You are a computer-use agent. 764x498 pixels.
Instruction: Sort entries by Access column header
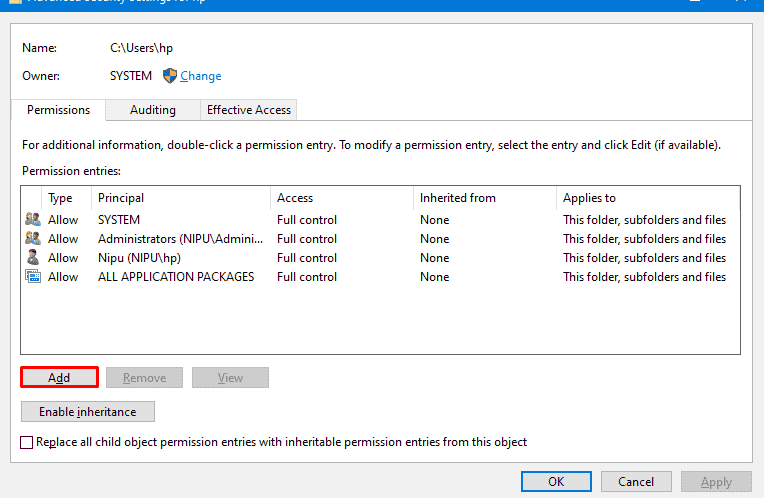coord(340,198)
